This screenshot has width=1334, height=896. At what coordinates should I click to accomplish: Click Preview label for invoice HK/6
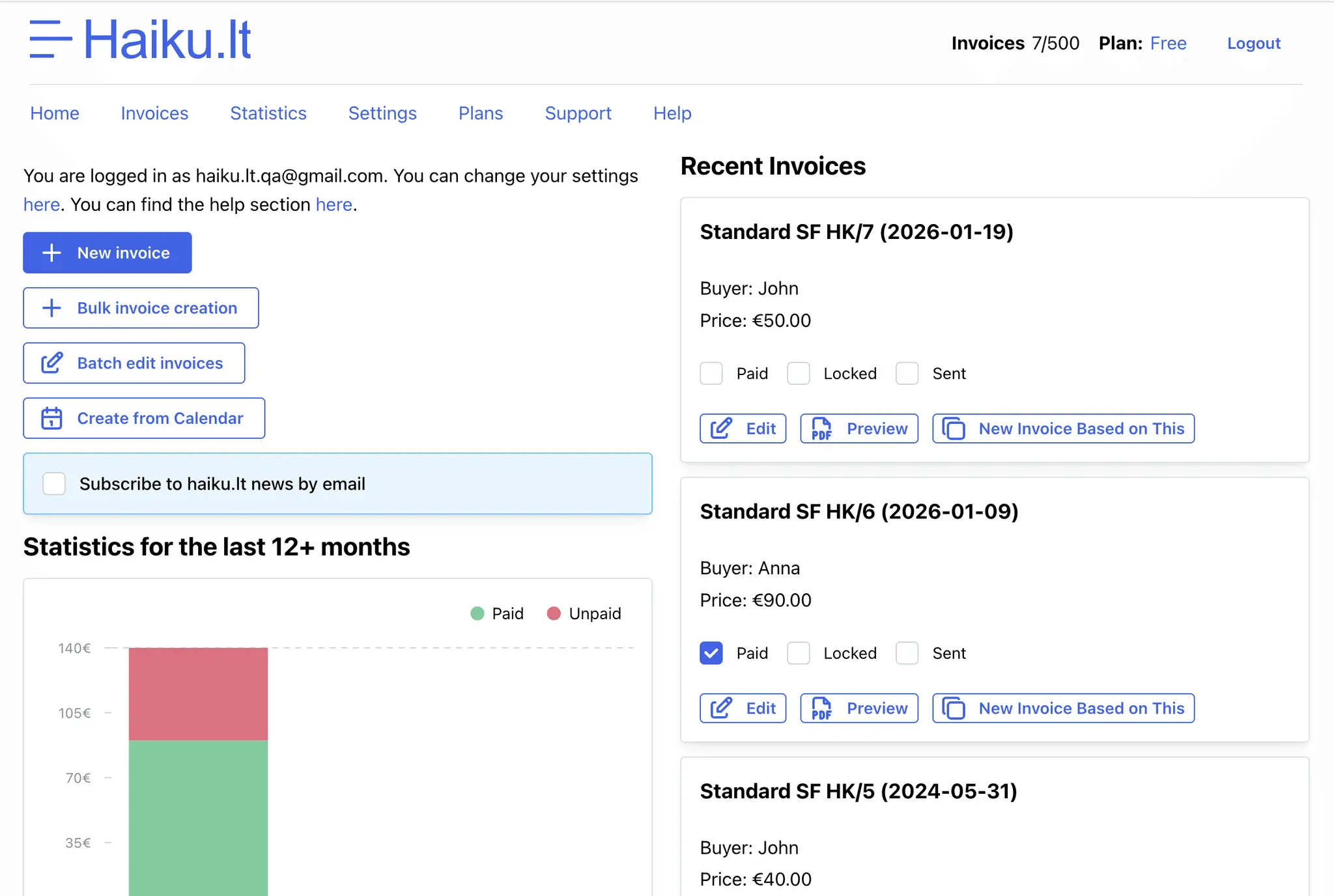tap(877, 708)
